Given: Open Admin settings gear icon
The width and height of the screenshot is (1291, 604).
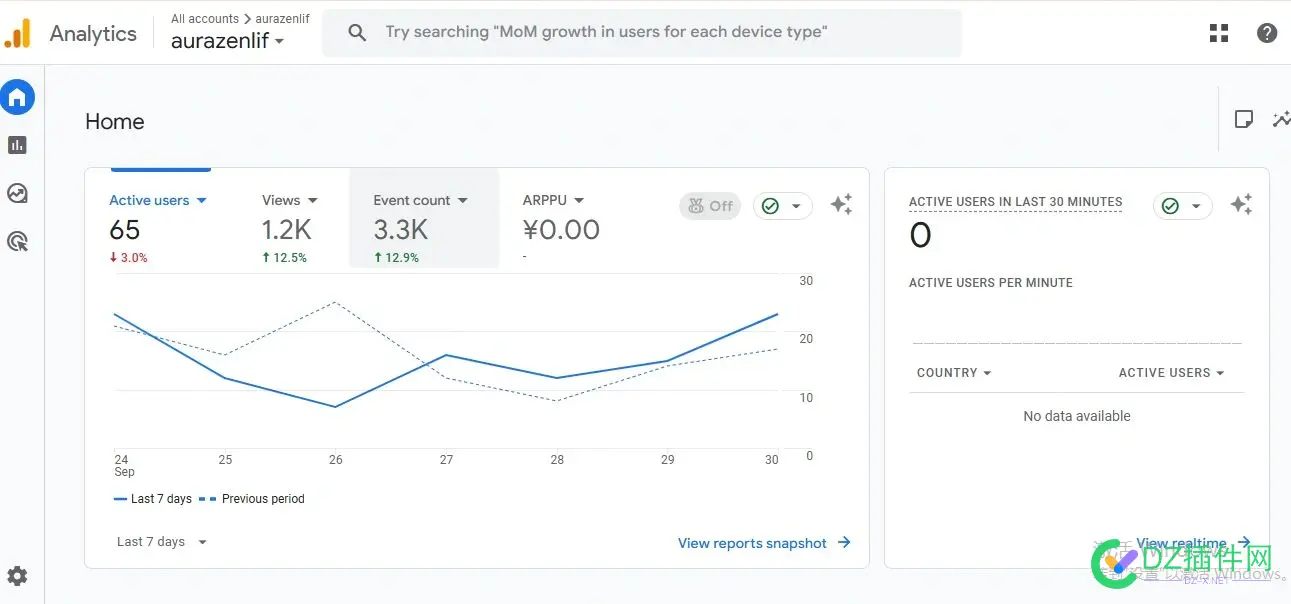Looking at the screenshot, I should 17,576.
